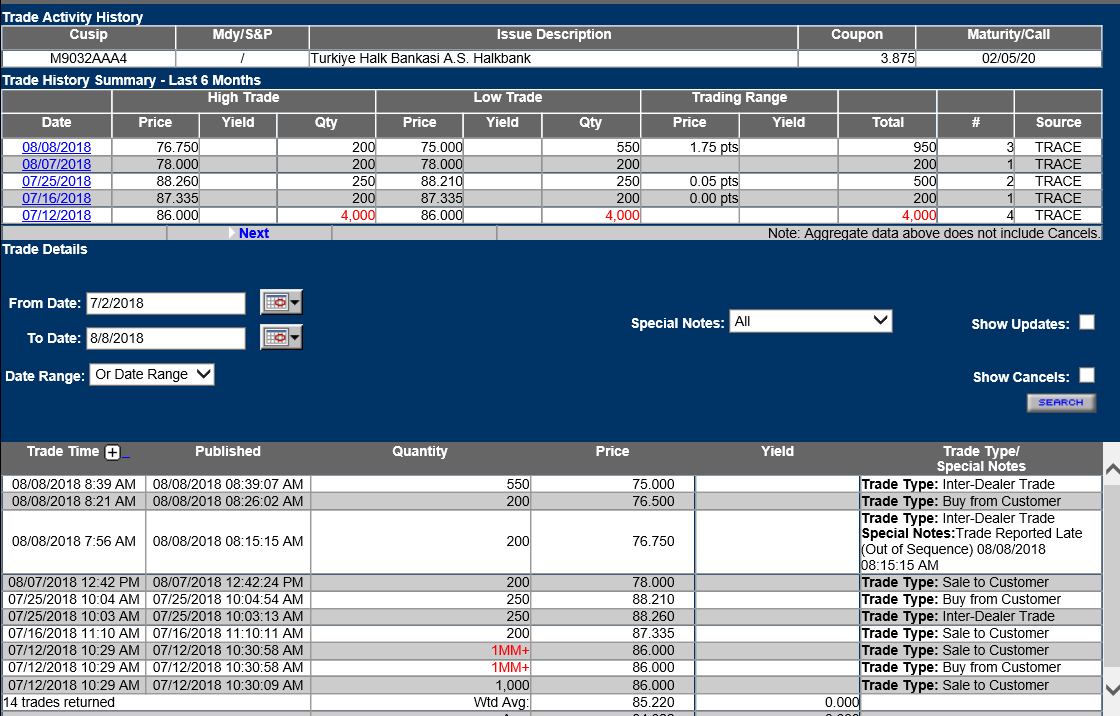Select the 08/08/2018 7:56 AM trade time
Screen dimensions: 1120x716
[x=74, y=542]
